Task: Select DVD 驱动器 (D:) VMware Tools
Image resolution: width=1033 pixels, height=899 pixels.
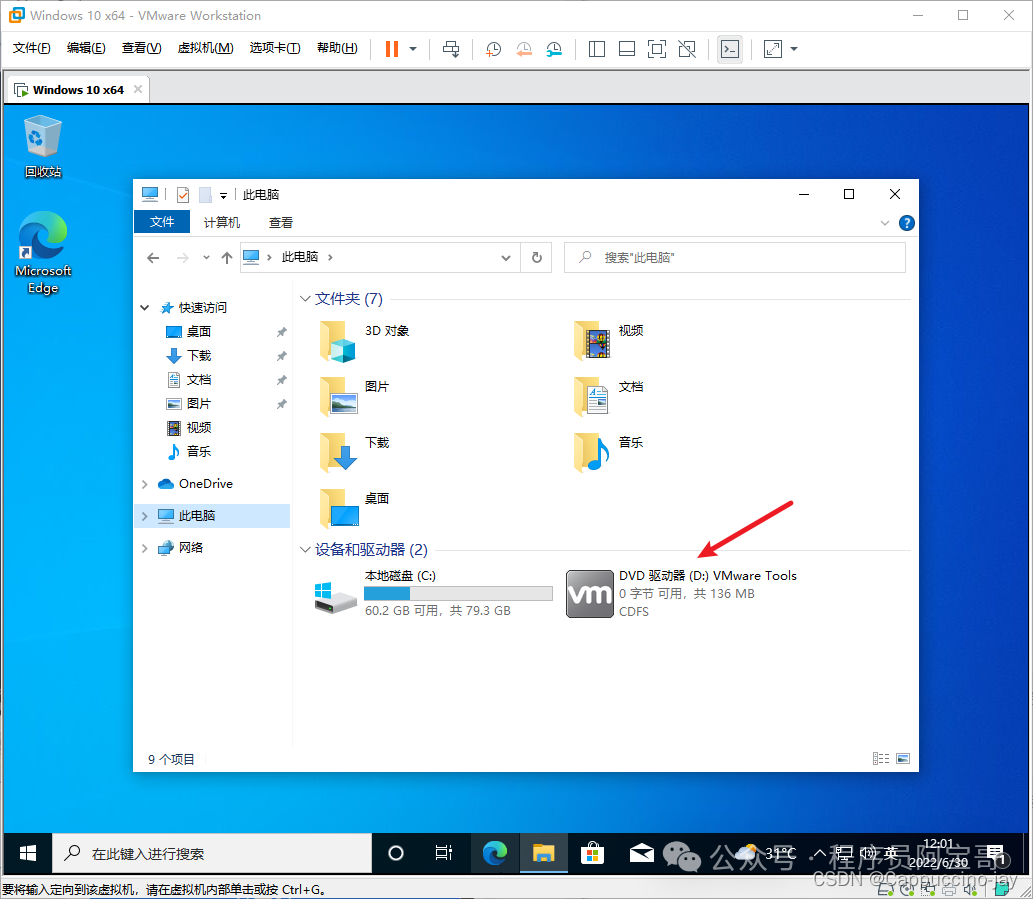Action: click(x=682, y=593)
